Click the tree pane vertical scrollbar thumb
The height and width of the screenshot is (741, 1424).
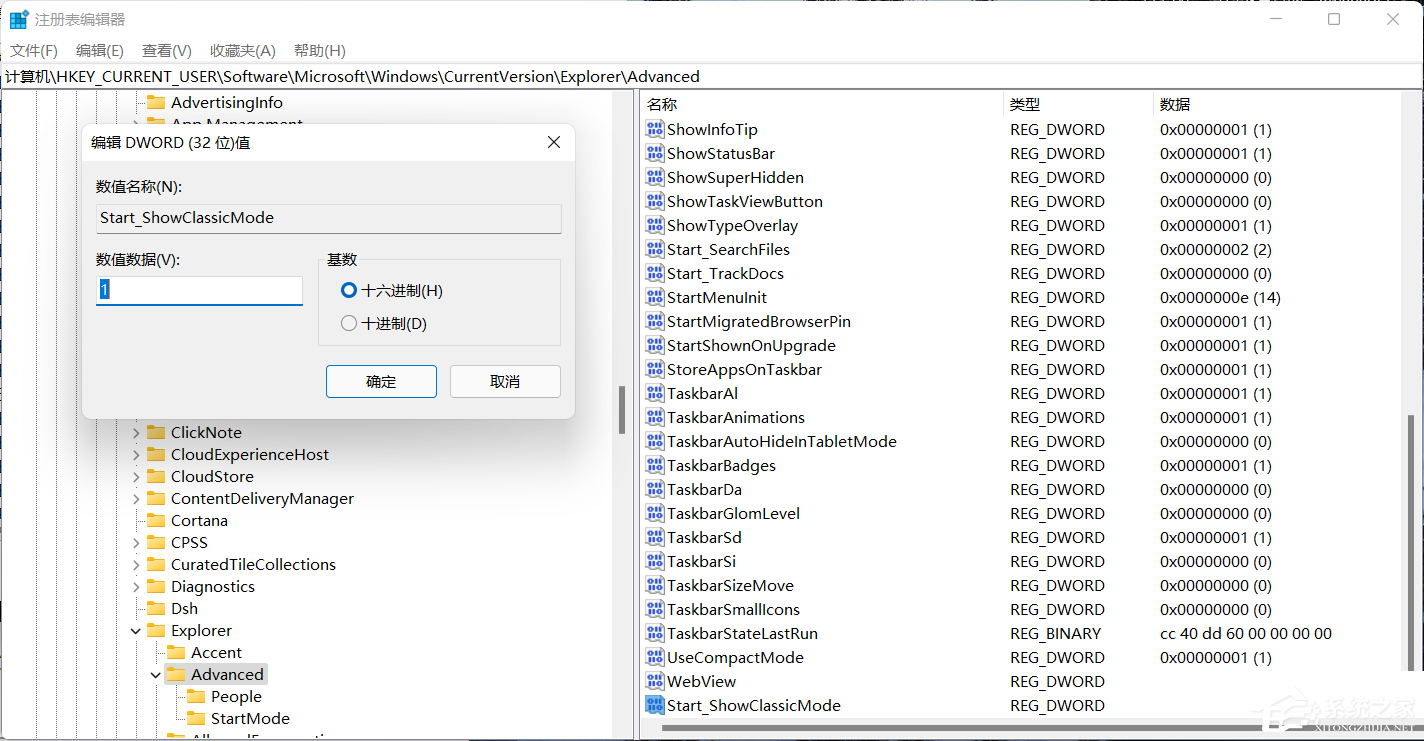[622, 410]
